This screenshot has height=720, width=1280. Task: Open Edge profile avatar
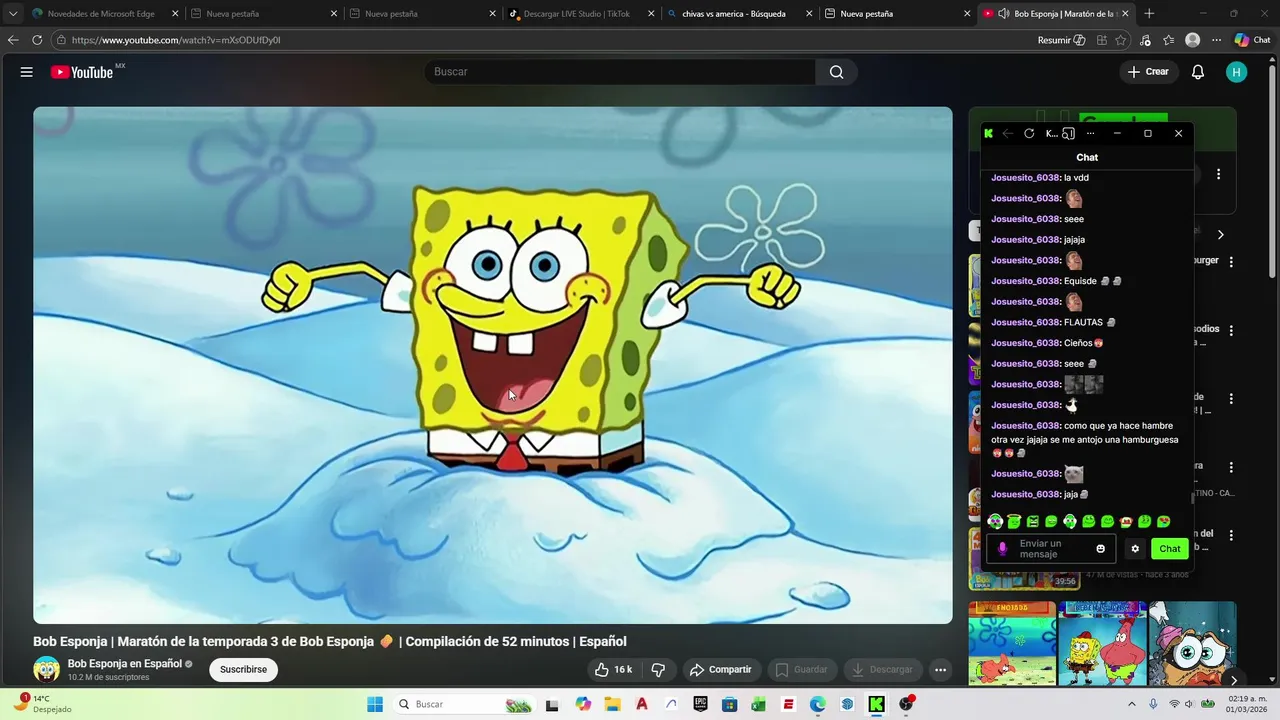point(1192,40)
